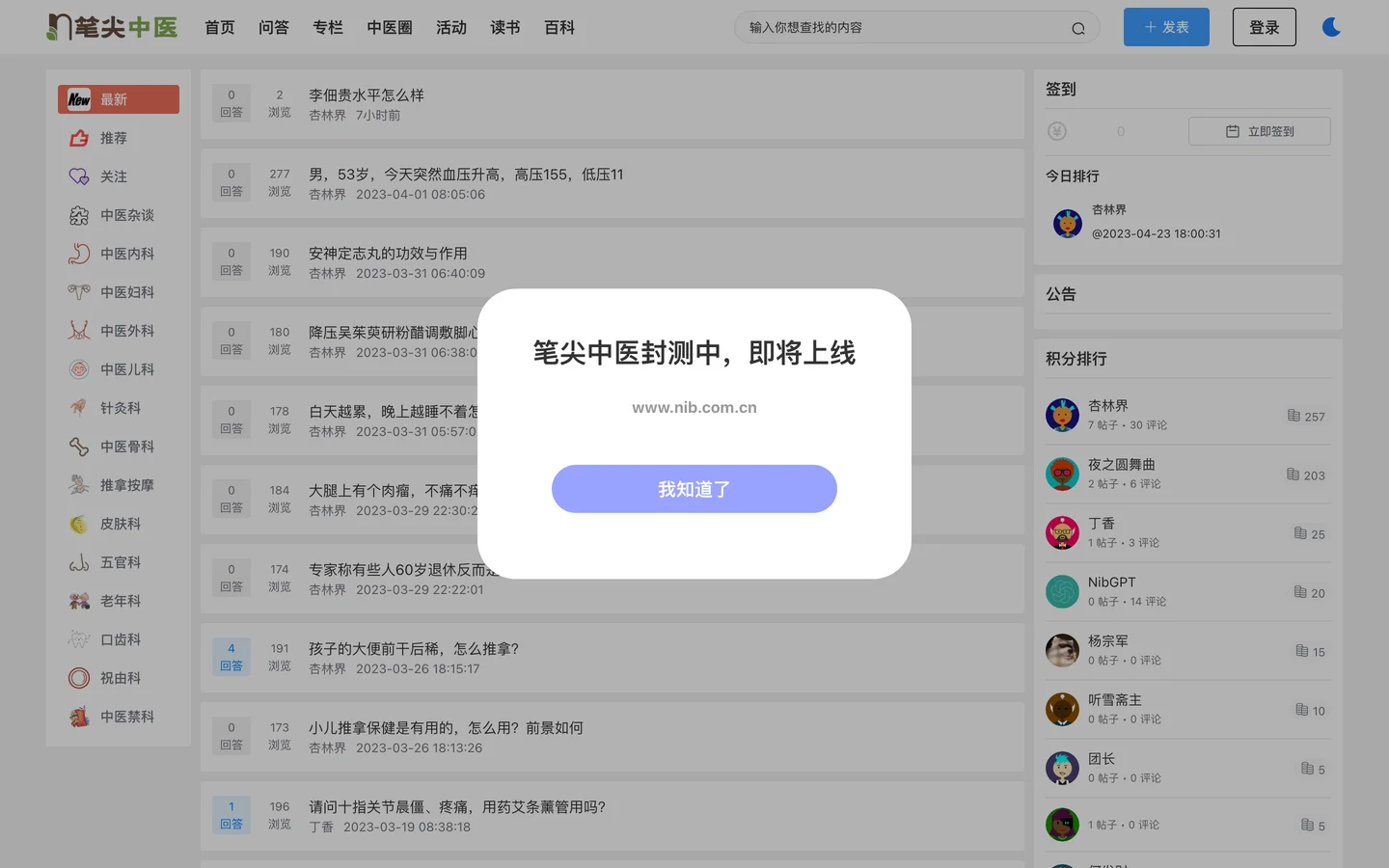Open the 登录 login button
This screenshot has width=1389, height=868.
[x=1265, y=27]
